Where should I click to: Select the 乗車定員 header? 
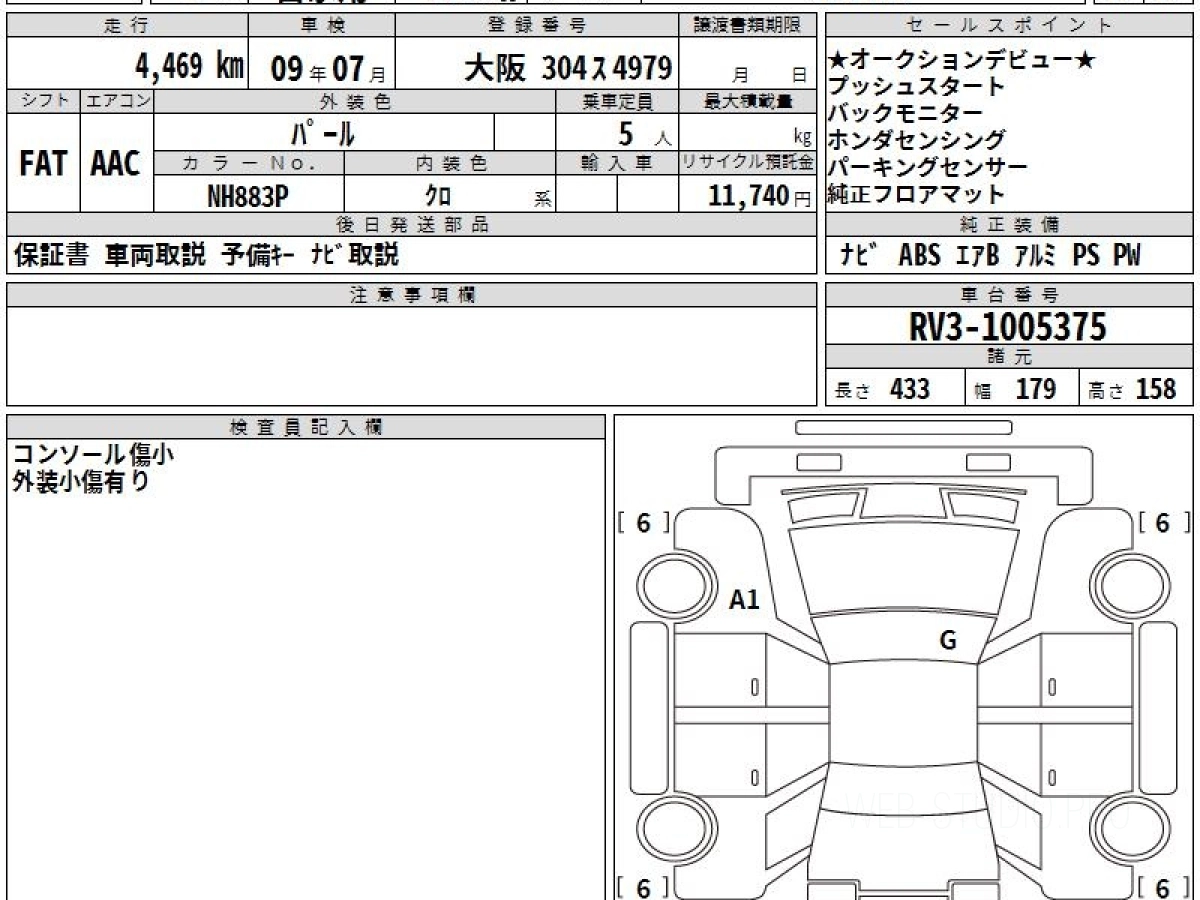pyautogui.click(x=617, y=101)
